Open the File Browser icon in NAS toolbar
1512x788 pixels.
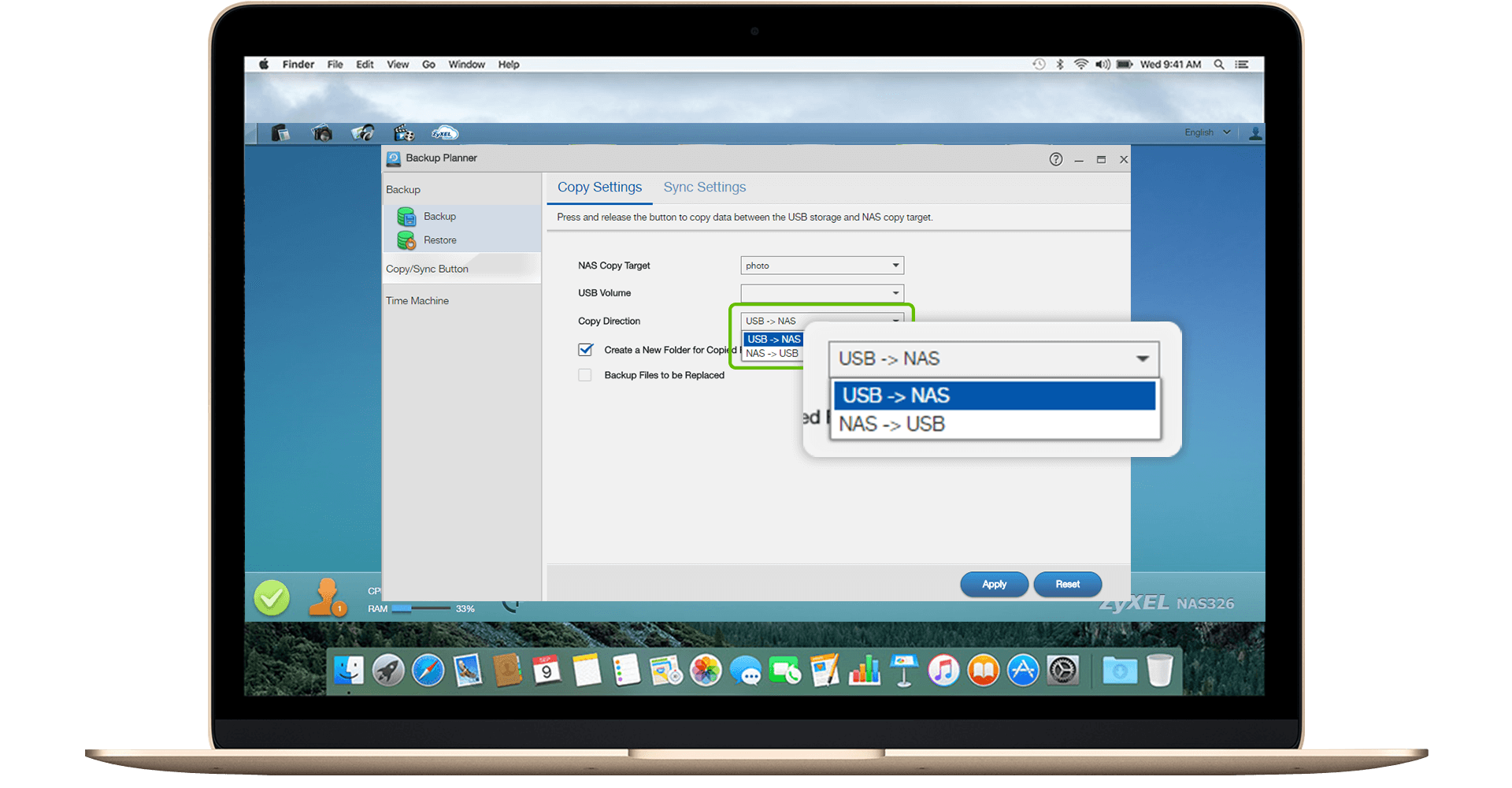[x=280, y=133]
